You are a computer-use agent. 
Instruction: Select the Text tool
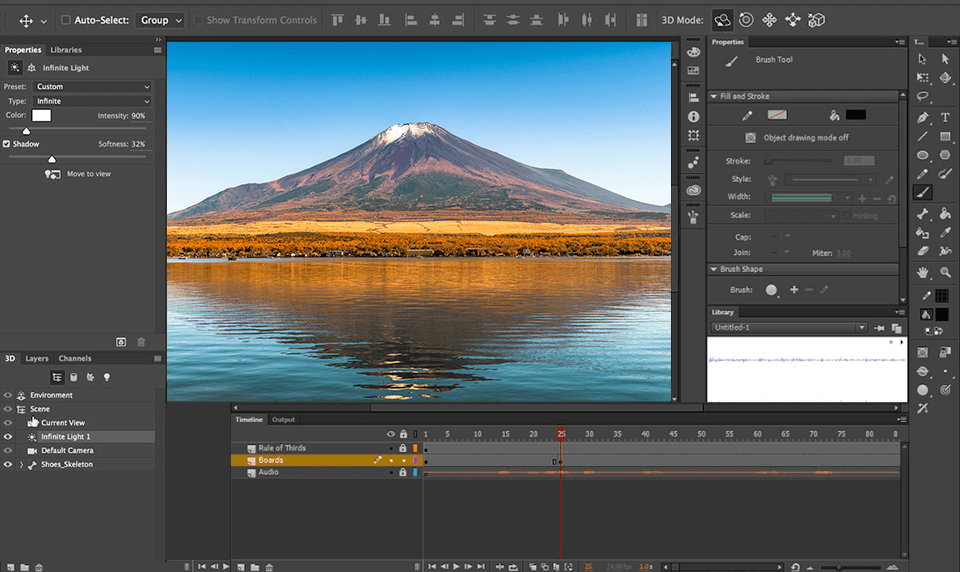pyautogui.click(x=945, y=117)
